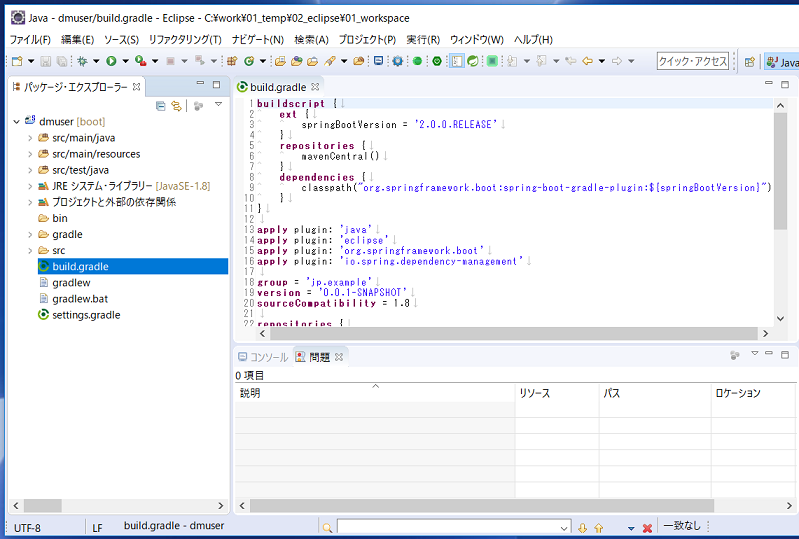The height and width of the screenshot is (539, 799).
Task: Go to Previous Annotation icon
Action: tap(541, 61)
